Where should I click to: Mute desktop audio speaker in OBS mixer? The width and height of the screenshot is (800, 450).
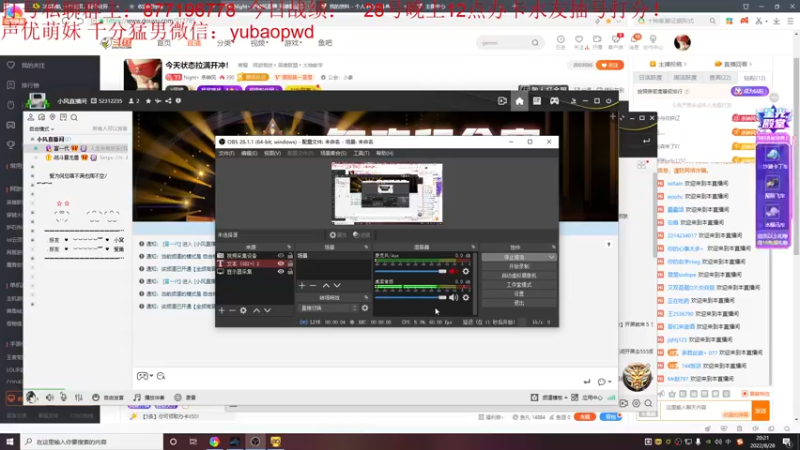[453, 297]
